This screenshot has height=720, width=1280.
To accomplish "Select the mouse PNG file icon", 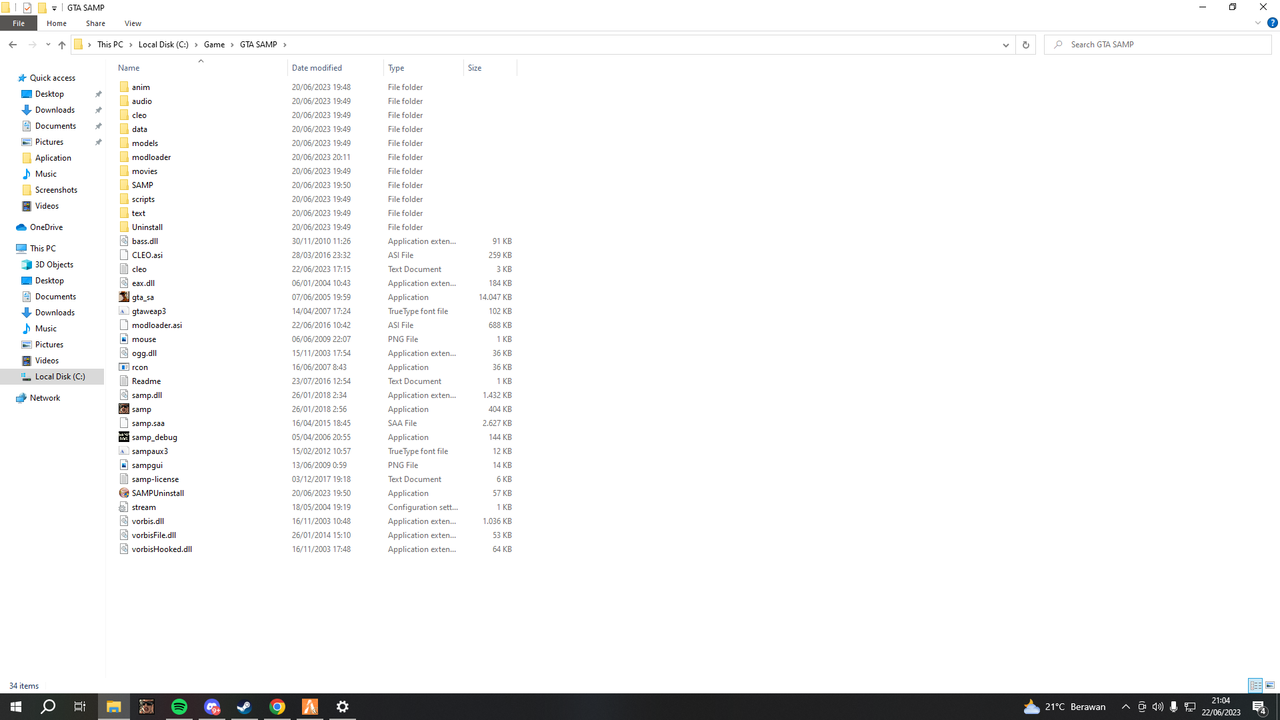I will coord(124,339).
